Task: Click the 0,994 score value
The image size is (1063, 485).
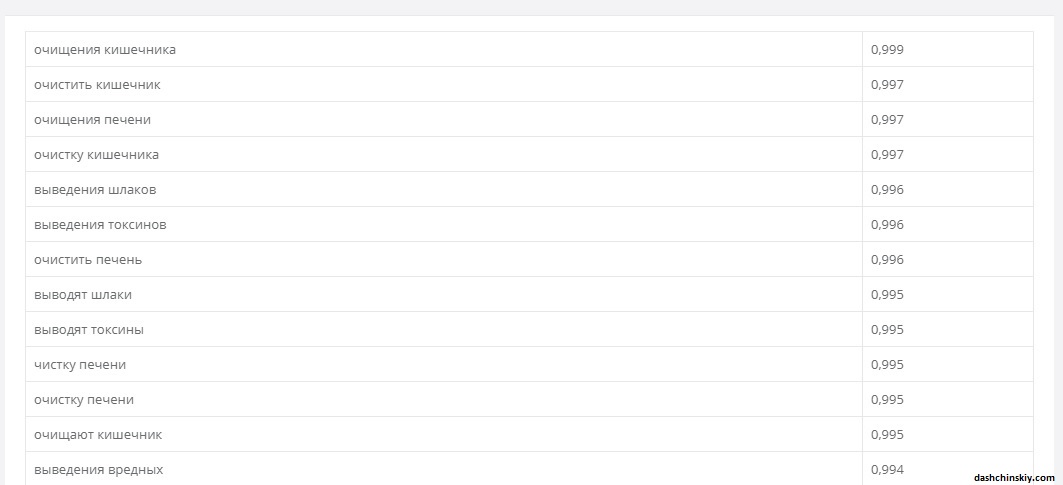Action: [887, 470]
